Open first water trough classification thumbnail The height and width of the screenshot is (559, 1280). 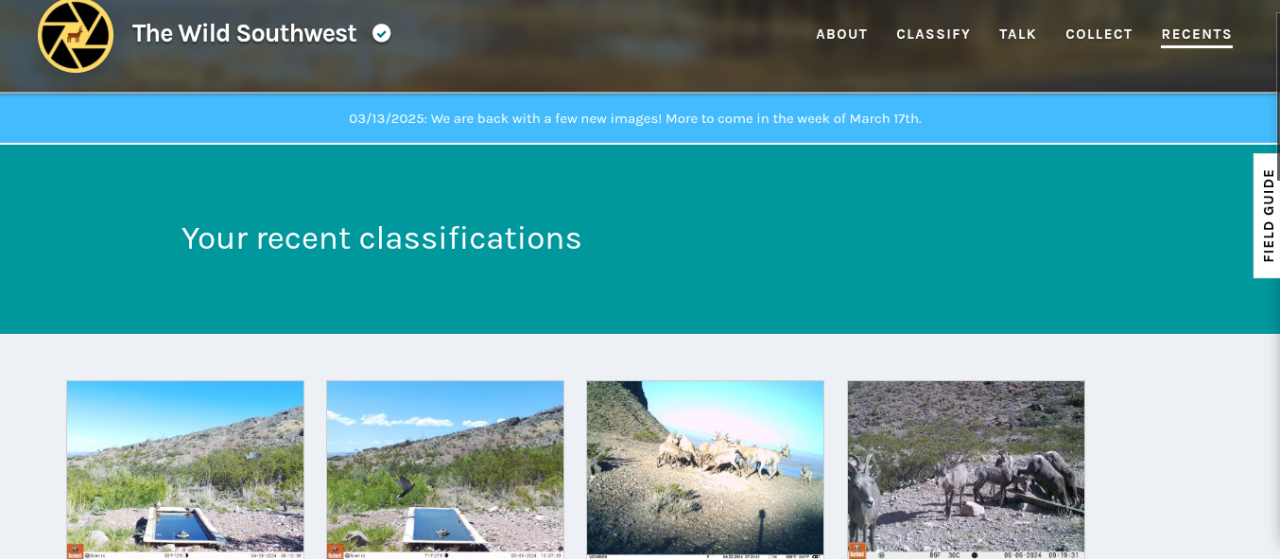click(185, 470)
